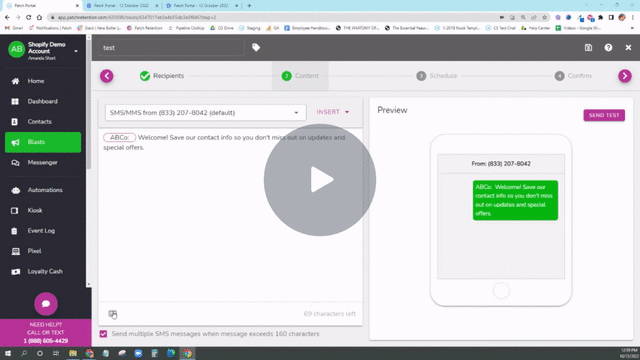The width and height of the screenshot is (640, 360).
Task: Open the INSERT dropdown menu
Action: [333, 112]
